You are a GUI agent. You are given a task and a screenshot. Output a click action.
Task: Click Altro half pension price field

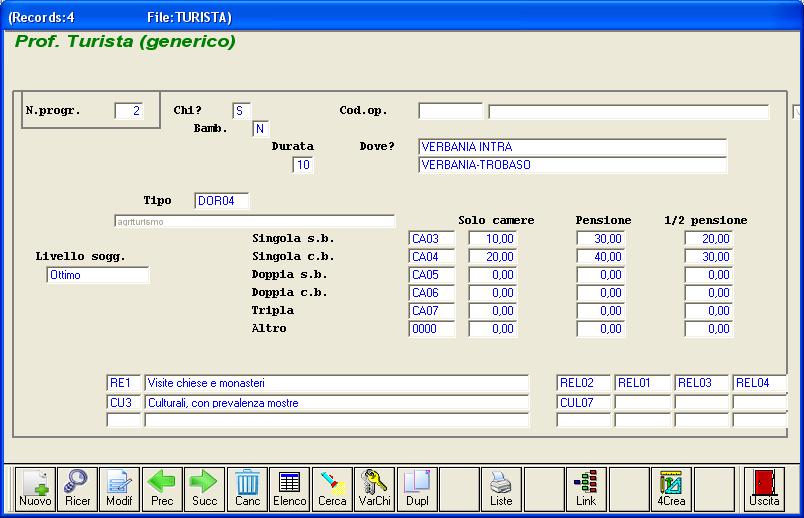709,329
